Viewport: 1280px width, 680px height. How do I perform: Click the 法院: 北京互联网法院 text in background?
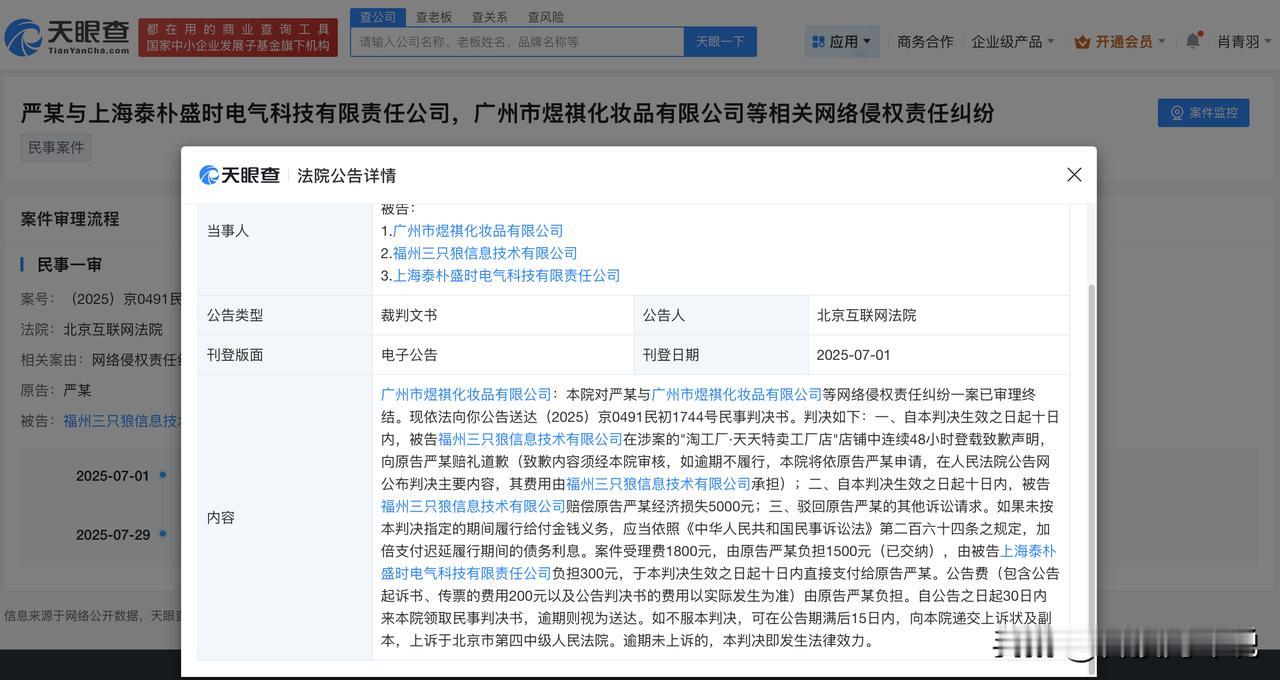click(92, 329)
